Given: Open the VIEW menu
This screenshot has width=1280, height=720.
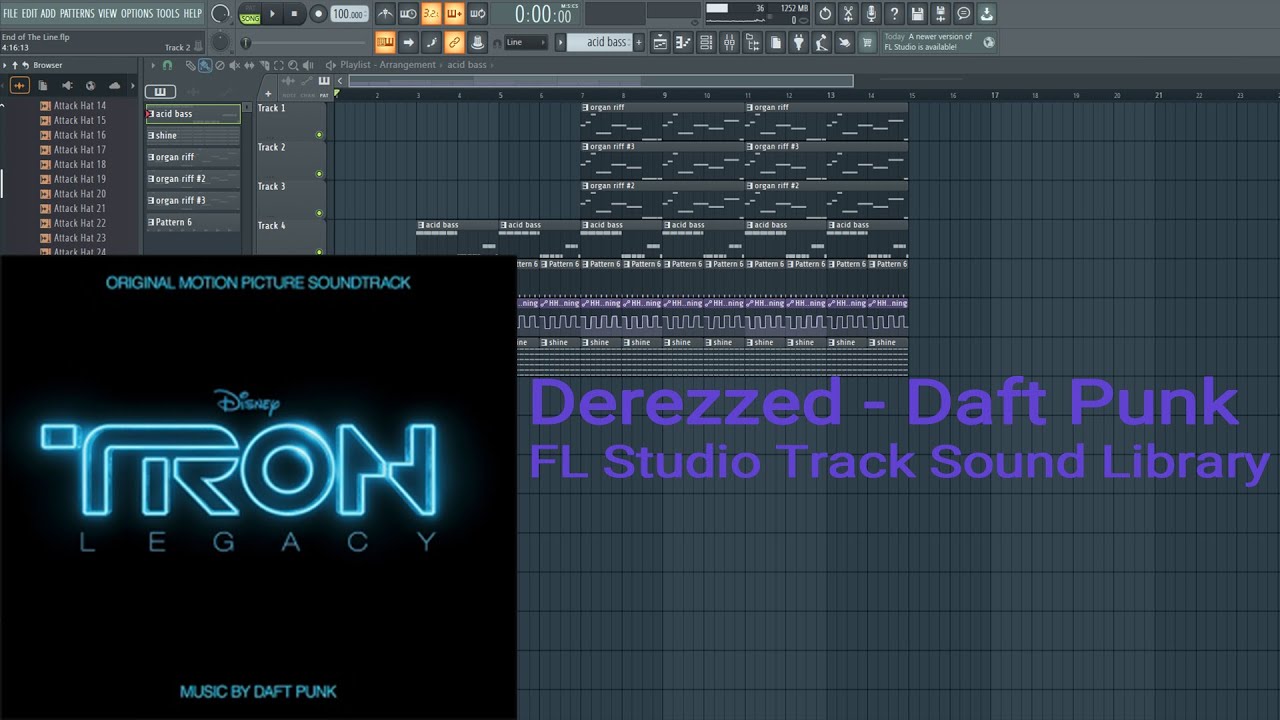Looking at the screenshot, I should pyautogui.click(x=107, y=13).
